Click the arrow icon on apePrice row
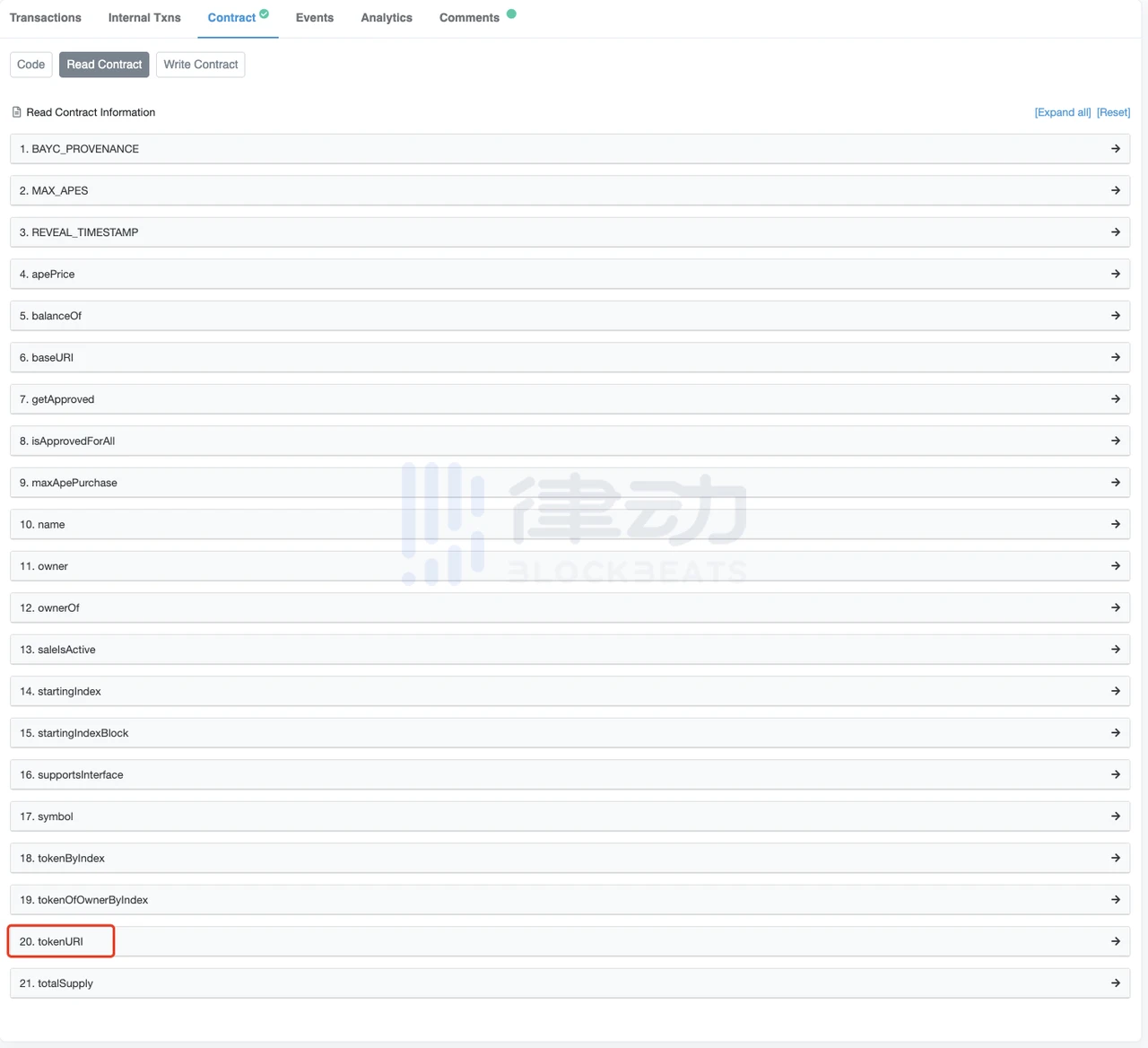This screenshot has width=1148, height=1048. pos(1116,274)
